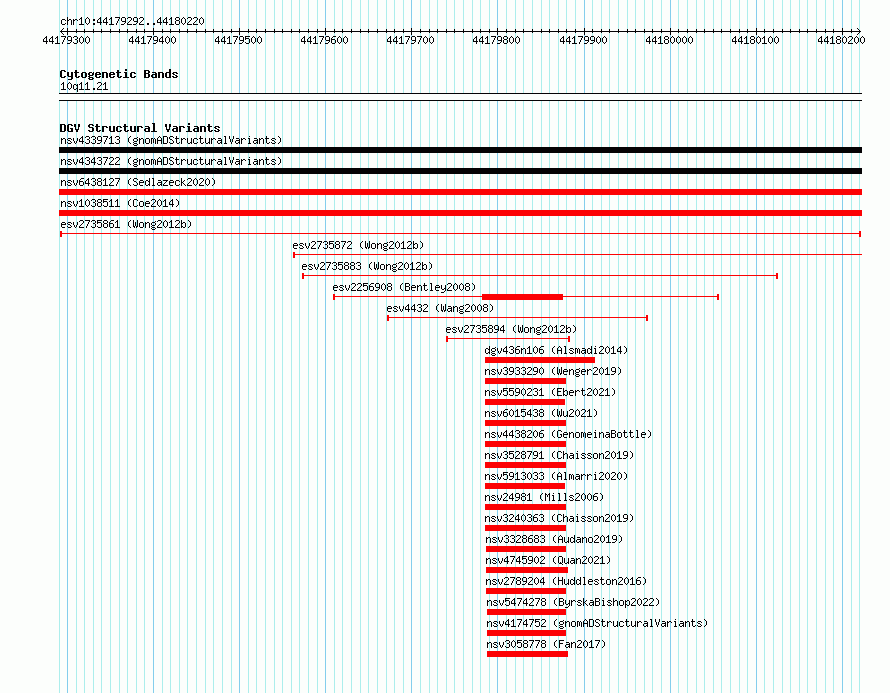890x693 pixels.
Task: Click the 44180200 ruler position
Action: click(841, 40)
